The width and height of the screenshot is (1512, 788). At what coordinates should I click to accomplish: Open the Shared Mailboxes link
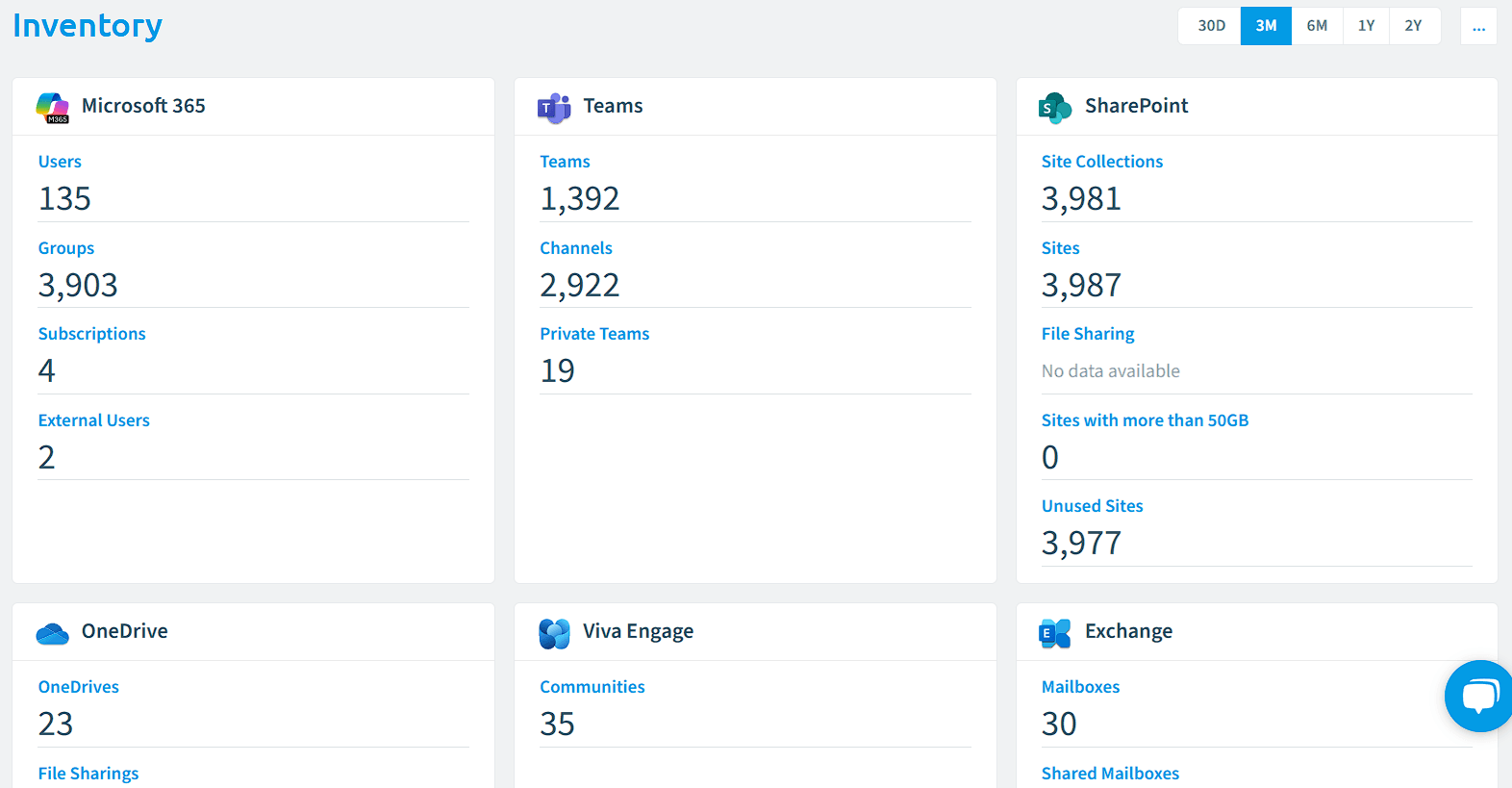coord(1110,774)
